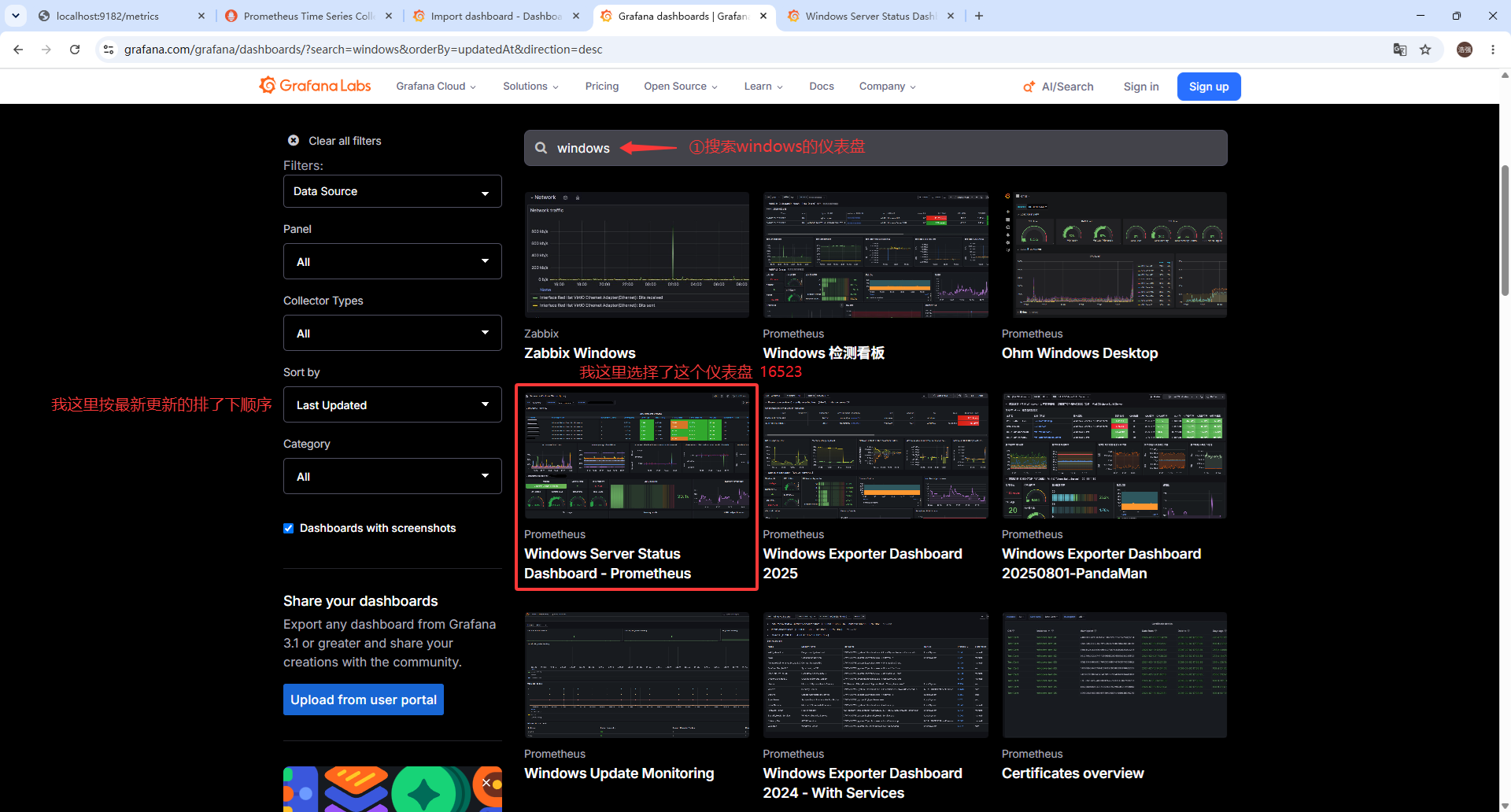Image resolution: width=1511 pixels, height=812 pixels.
Task: Open the Panel filter dropdown
Action: [393, 261]
